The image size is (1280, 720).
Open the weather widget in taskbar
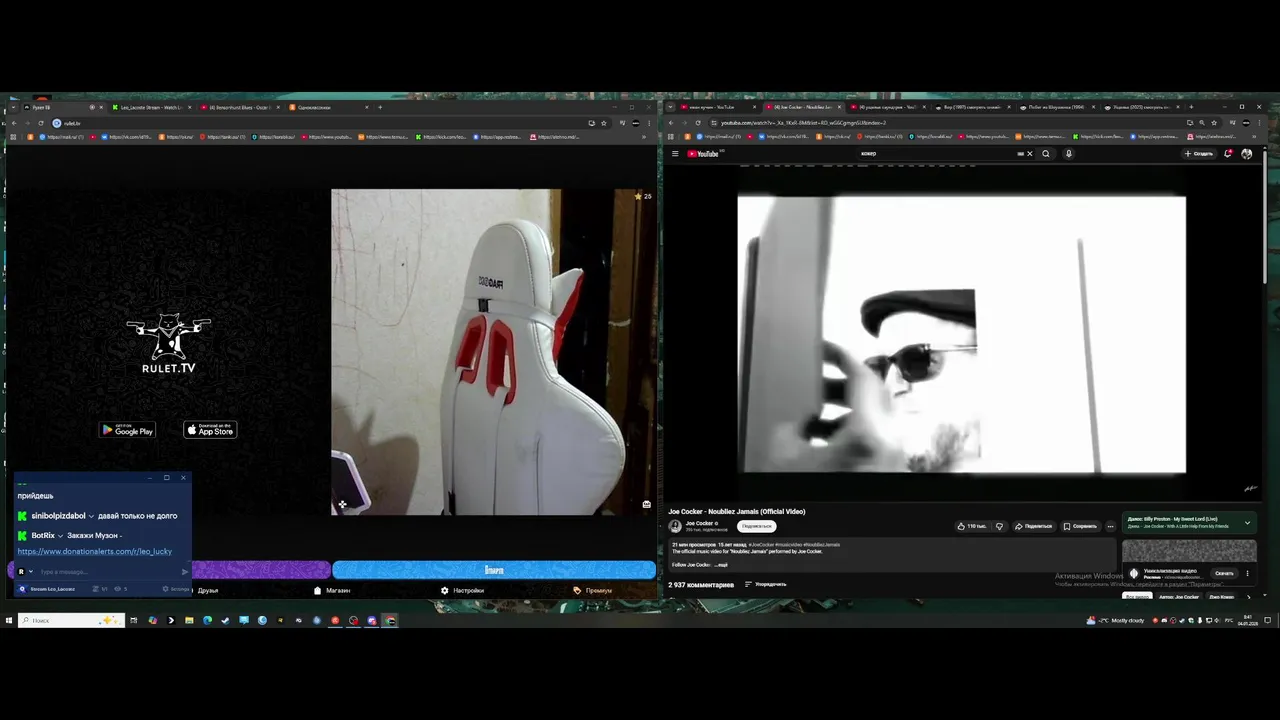click(x=1117, y=620)
